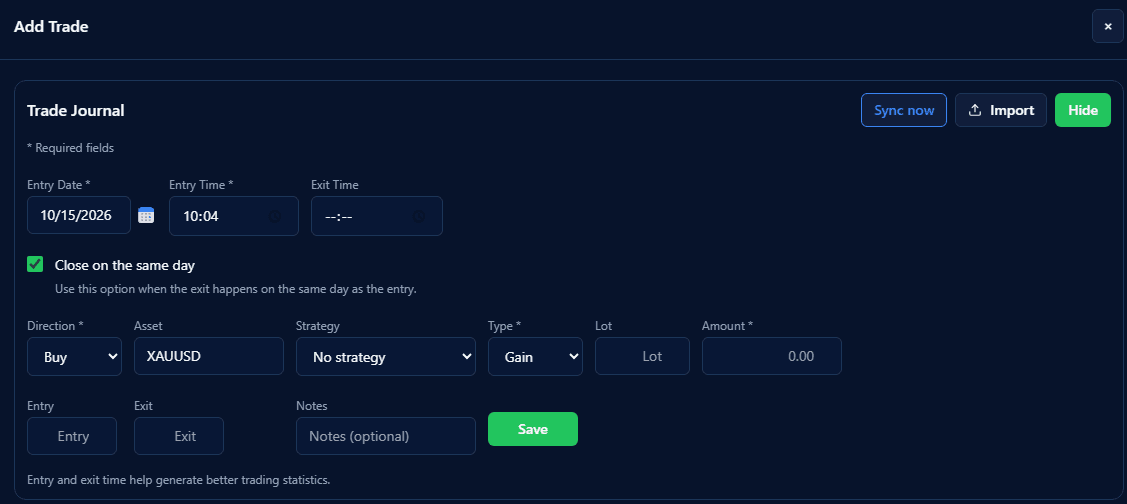Click the clock icon in Exit Time field
This screenshot has width=1127, height=504.
coord(419,216)
